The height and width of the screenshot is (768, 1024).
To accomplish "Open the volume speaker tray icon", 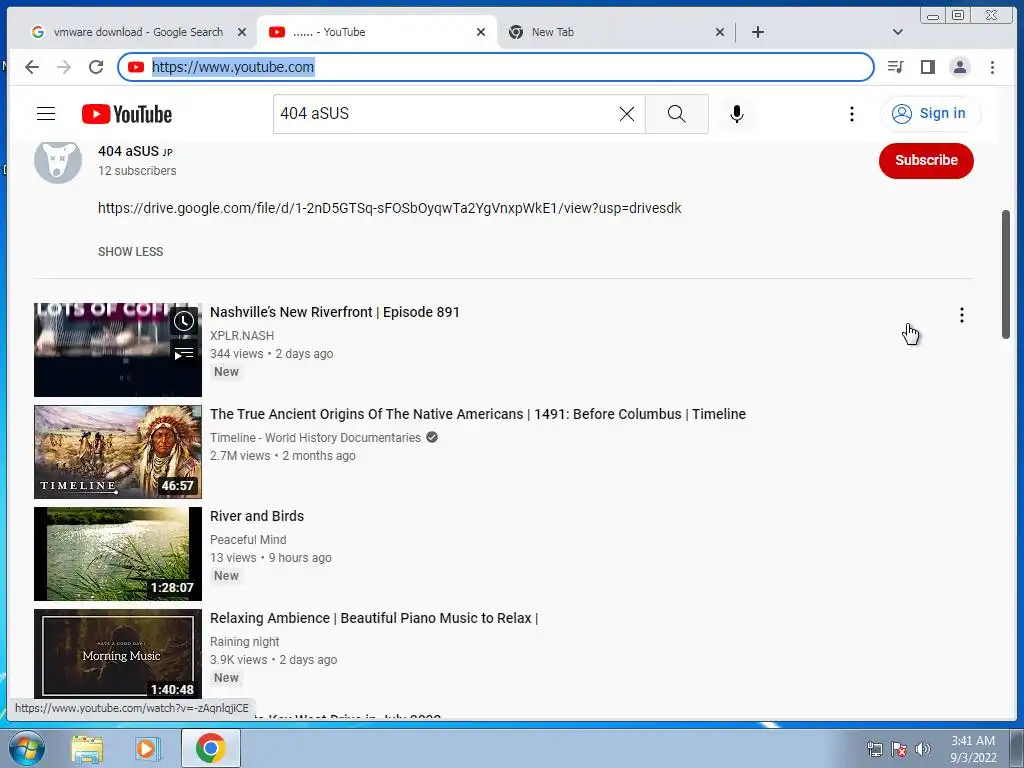I will [x=922, y=749].
